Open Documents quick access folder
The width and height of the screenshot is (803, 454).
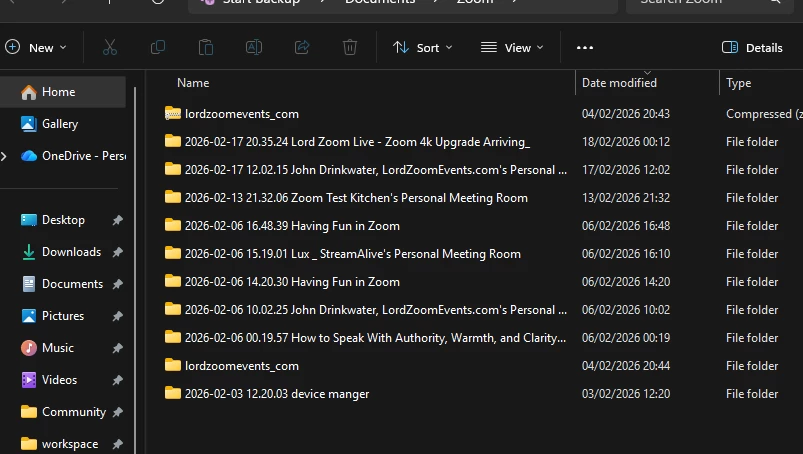[62, 284]
